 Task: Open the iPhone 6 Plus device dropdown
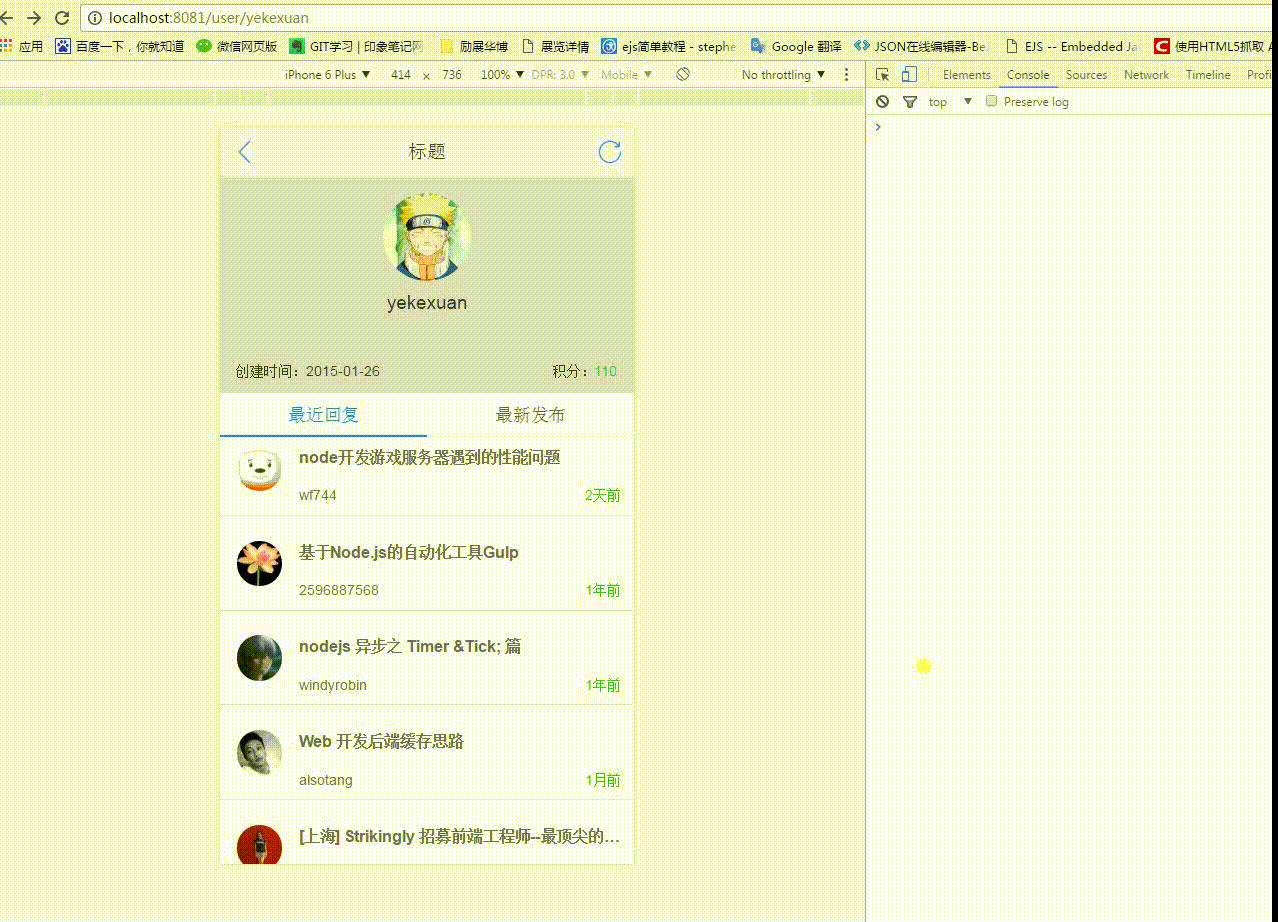(327, 75)
